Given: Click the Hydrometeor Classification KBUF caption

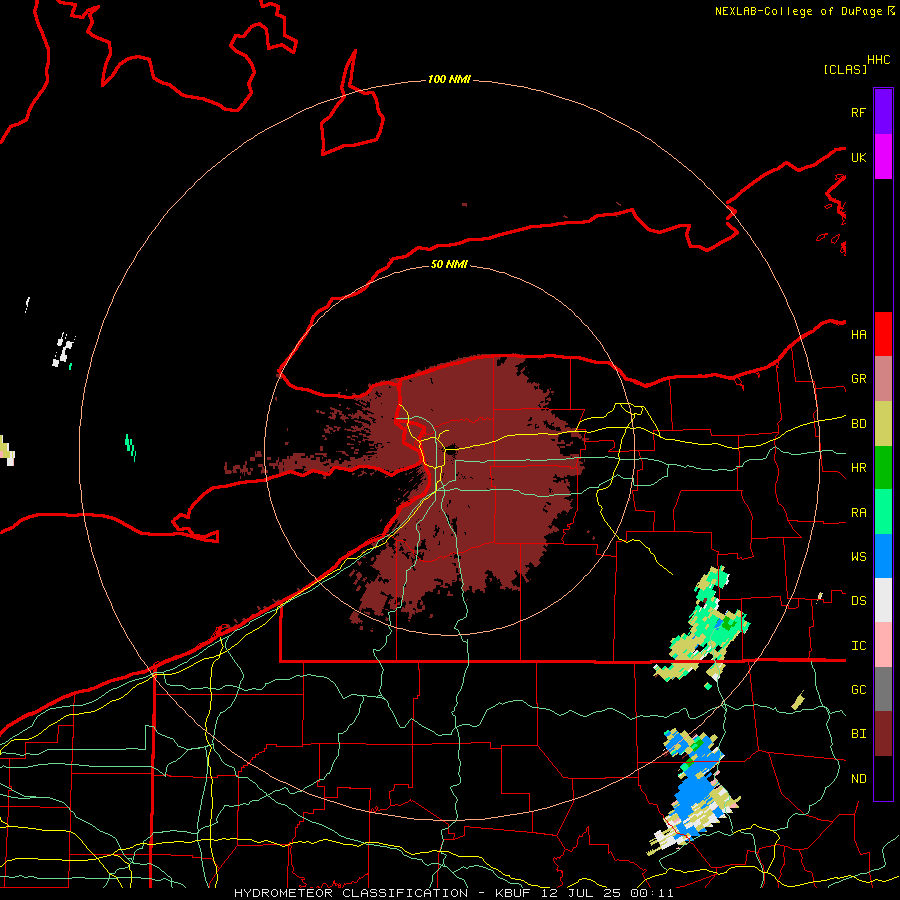Looking at the screenshot, I should click(453, 893).
